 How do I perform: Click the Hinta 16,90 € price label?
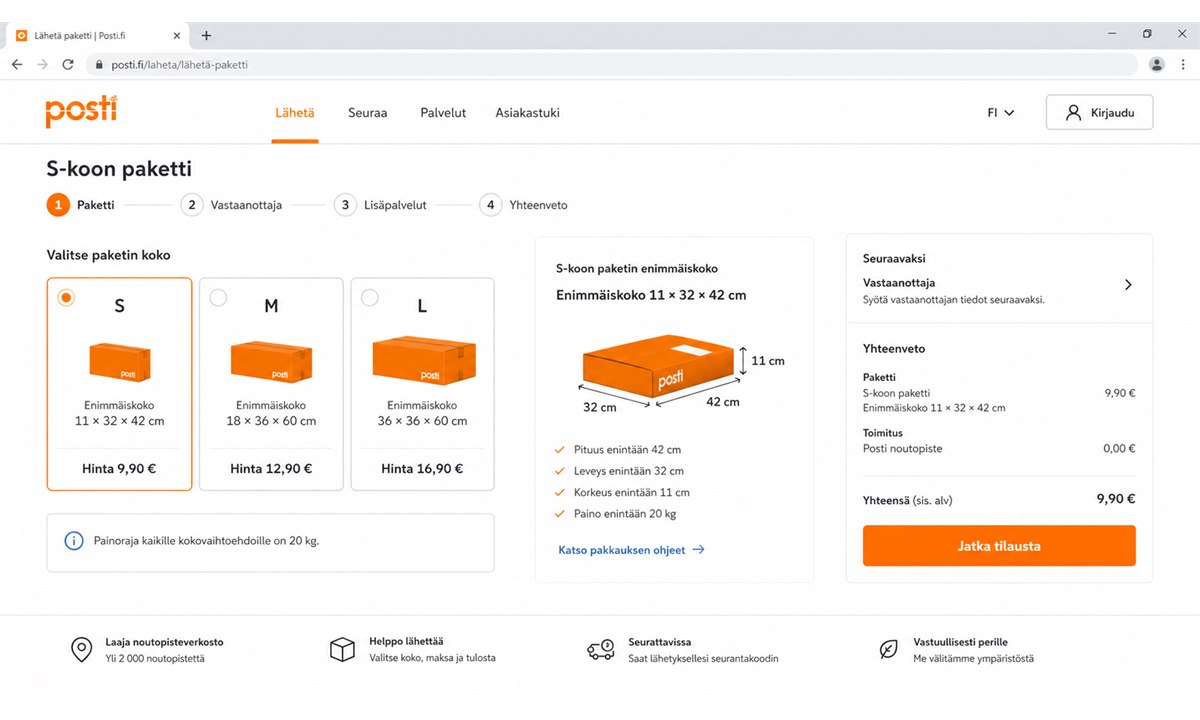coord(422,468)
